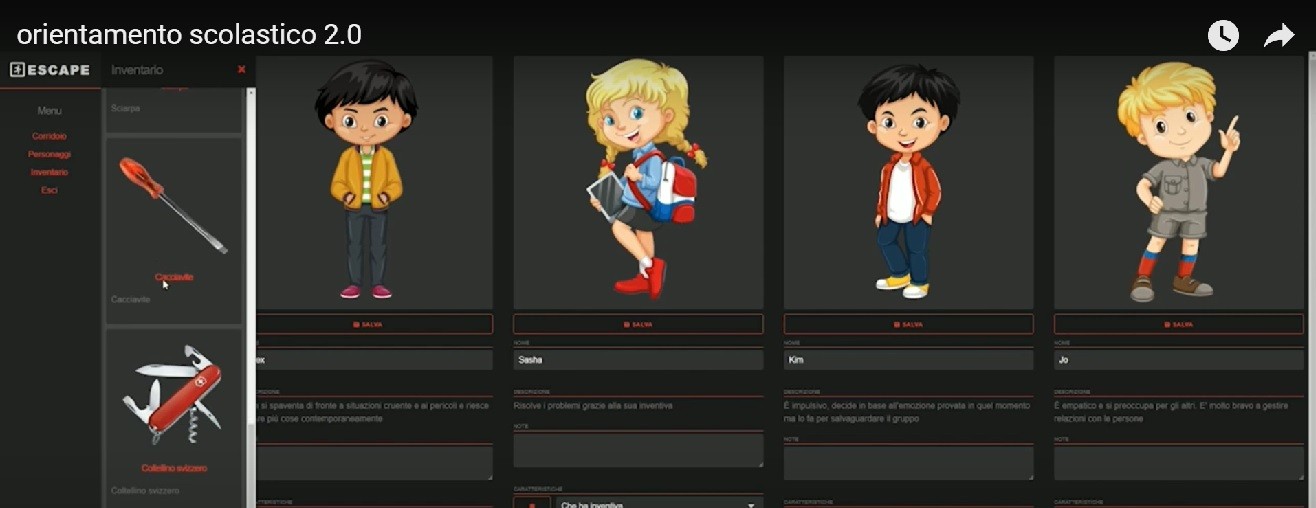
Task: Click the Cacciavite red link label
Action: click(174, 277)
